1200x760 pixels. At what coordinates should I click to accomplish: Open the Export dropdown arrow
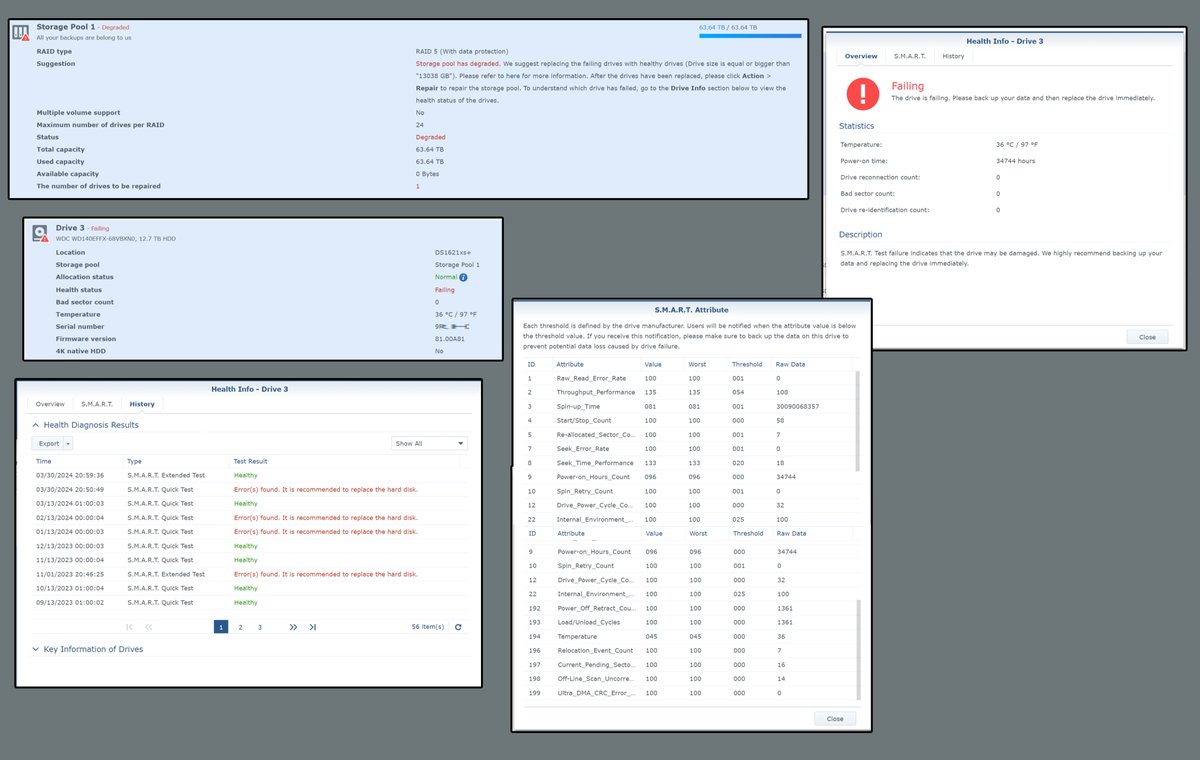[x=68, y=443]
